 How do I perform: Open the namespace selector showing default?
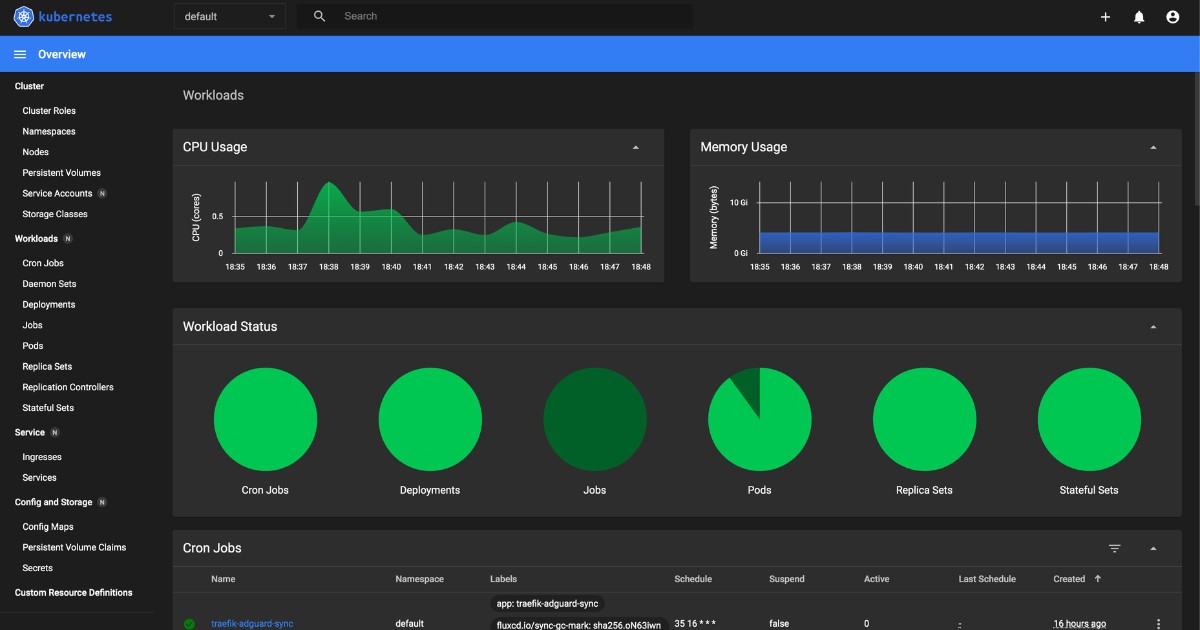coord(229,16)
